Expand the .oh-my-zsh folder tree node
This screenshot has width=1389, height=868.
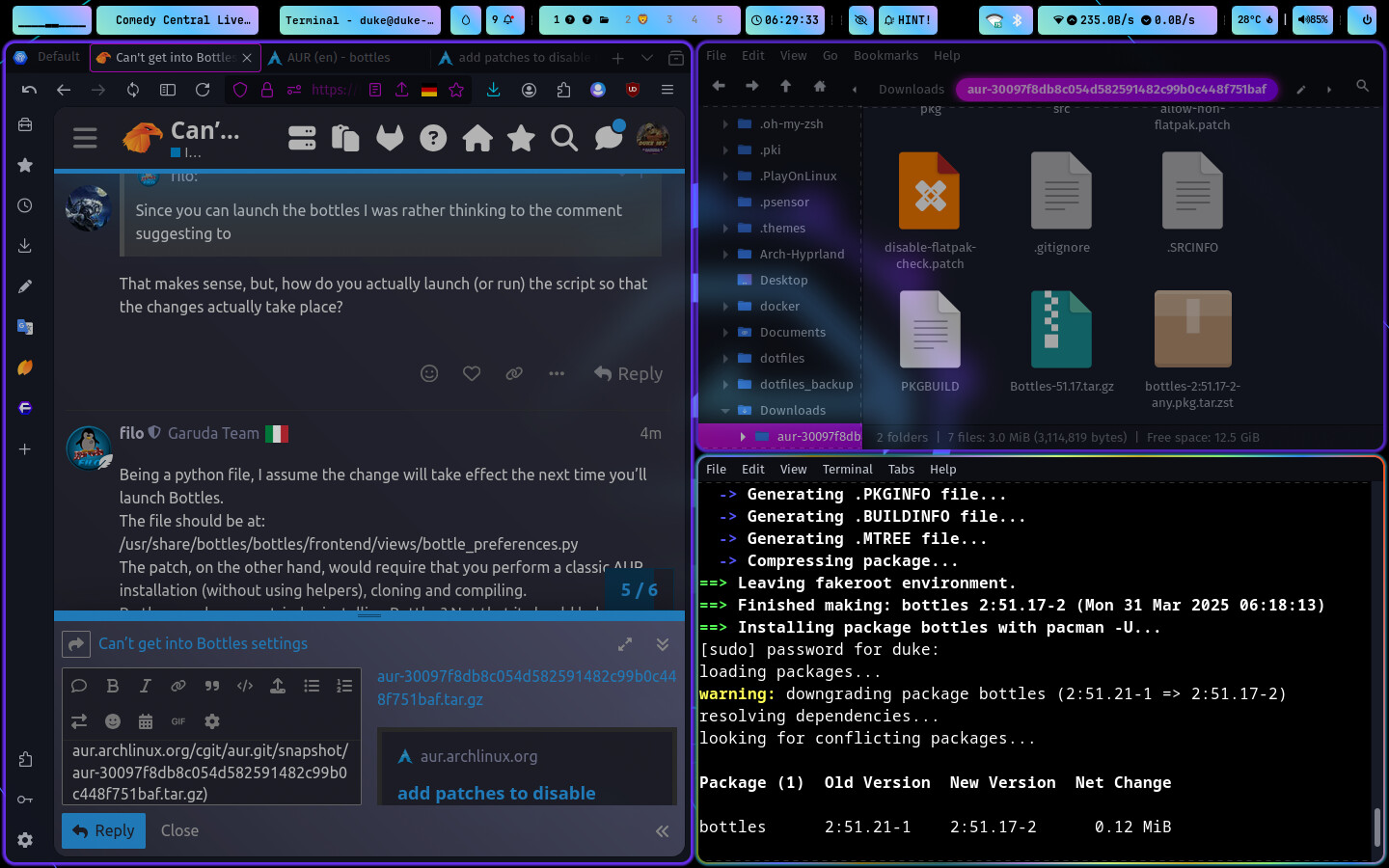click(x=725, y=123)
